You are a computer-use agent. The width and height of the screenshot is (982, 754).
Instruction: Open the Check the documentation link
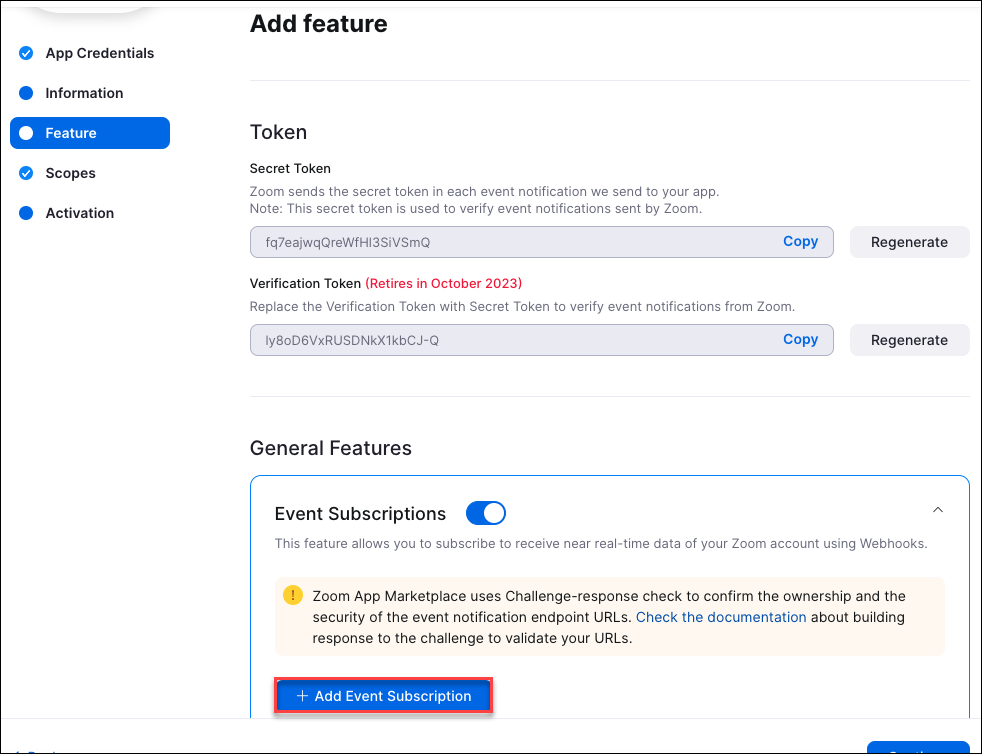point(721,617)
